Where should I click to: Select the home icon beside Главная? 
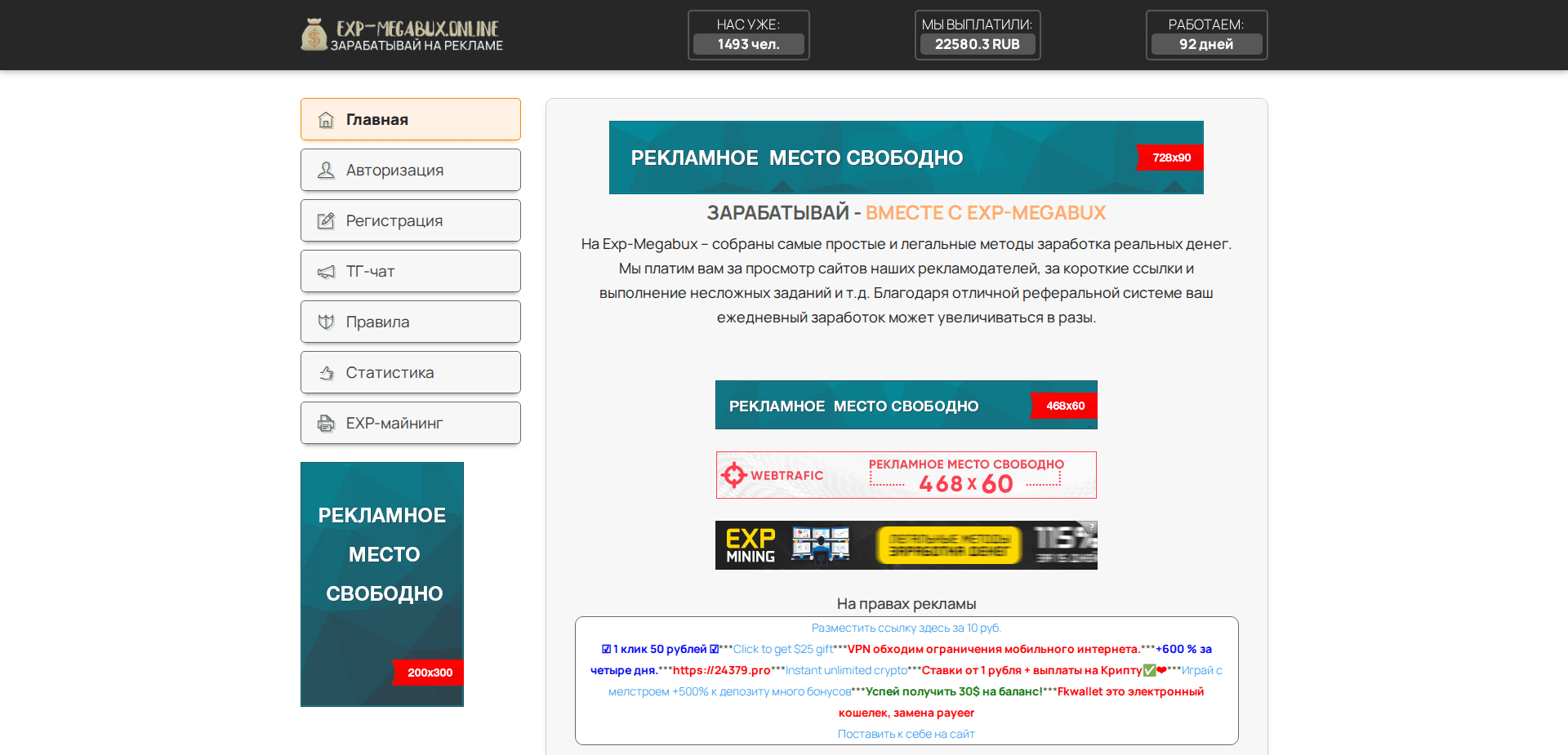click(327, 119)
